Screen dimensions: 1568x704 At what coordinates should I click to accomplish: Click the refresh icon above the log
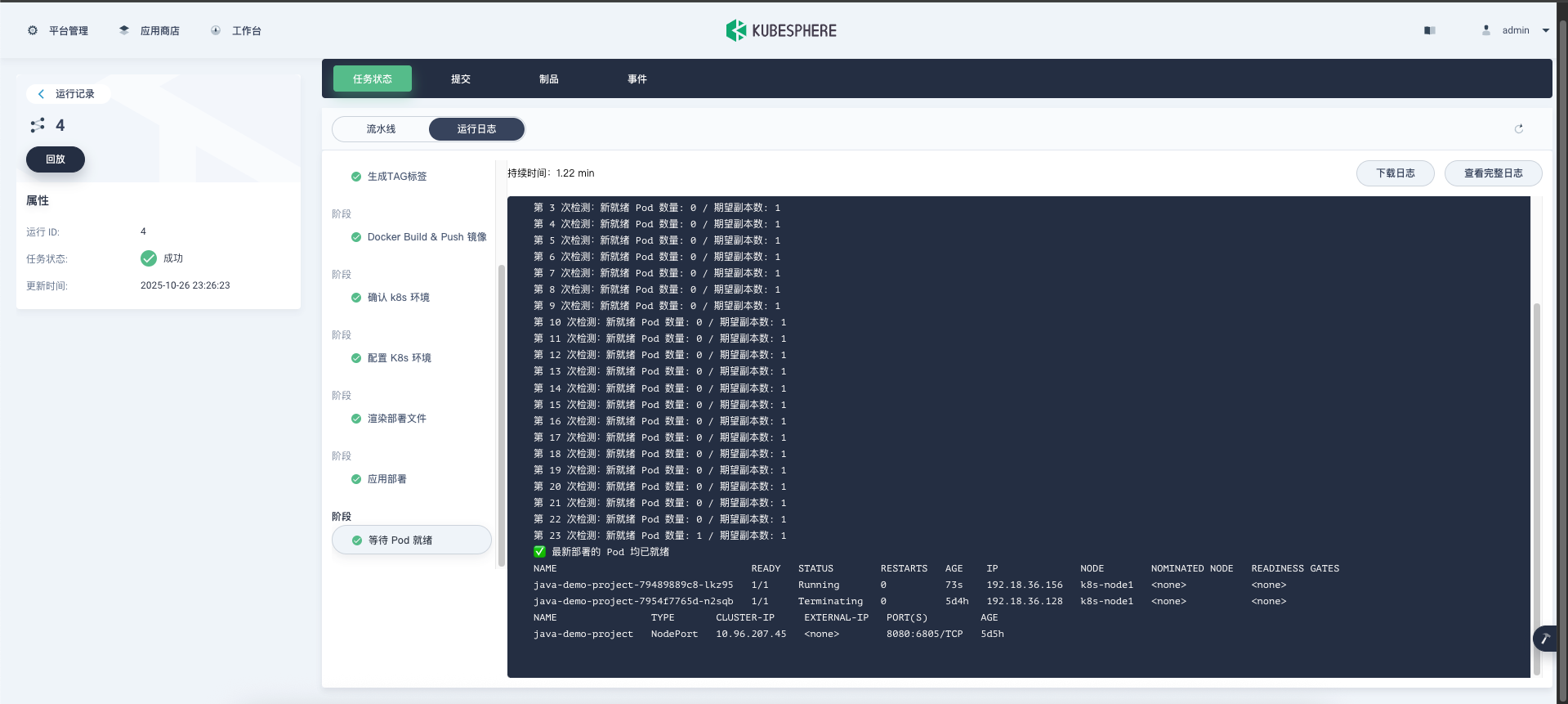pyautogui.click(x=1518, y=129)
